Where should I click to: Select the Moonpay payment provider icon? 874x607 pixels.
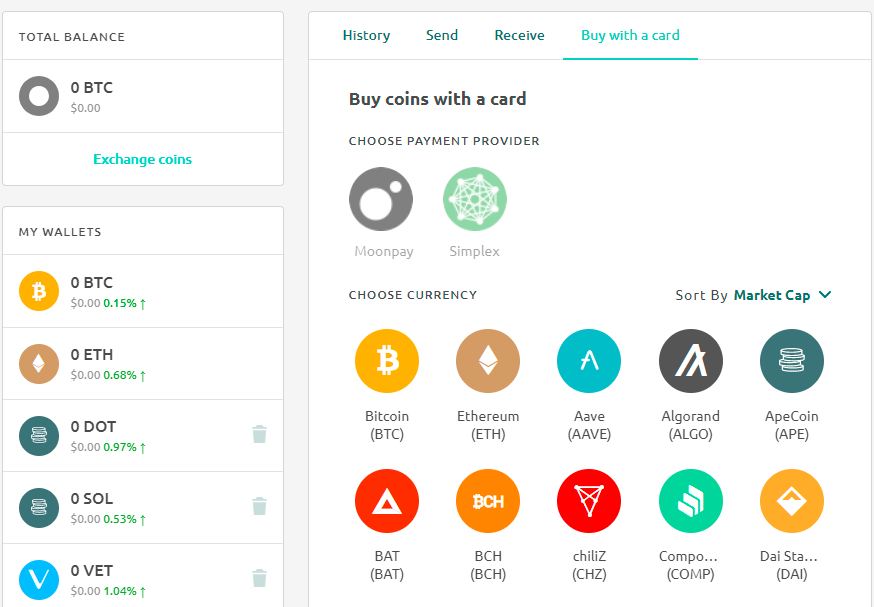tap(381, 199)
